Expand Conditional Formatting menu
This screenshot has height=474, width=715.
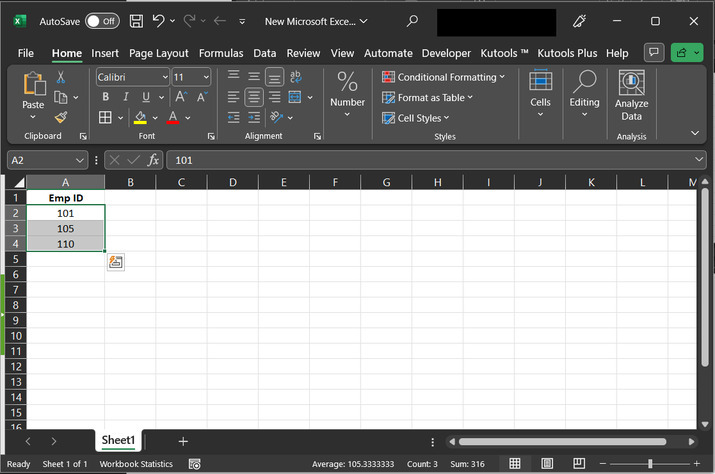coord(443,77)
